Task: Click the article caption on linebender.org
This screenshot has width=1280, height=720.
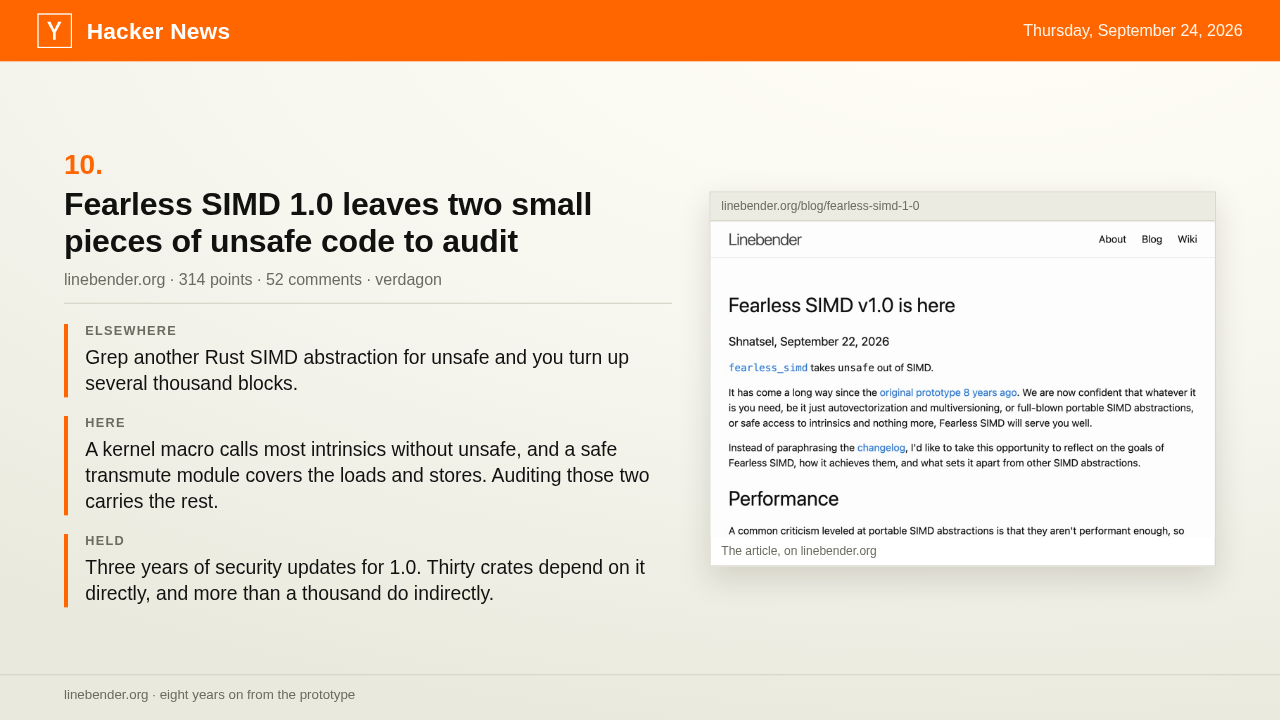Action: (x=799, y=551)
